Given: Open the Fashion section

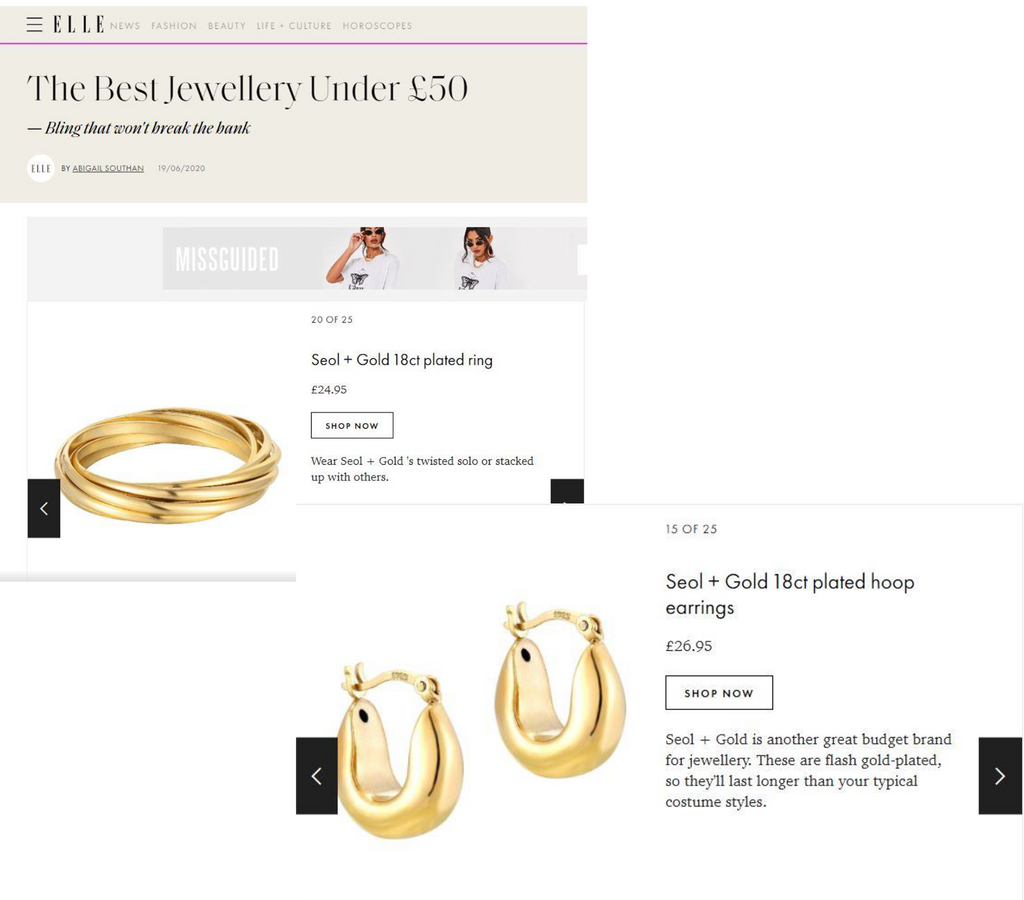Looking at the screenshot, I should coord(174,25).
